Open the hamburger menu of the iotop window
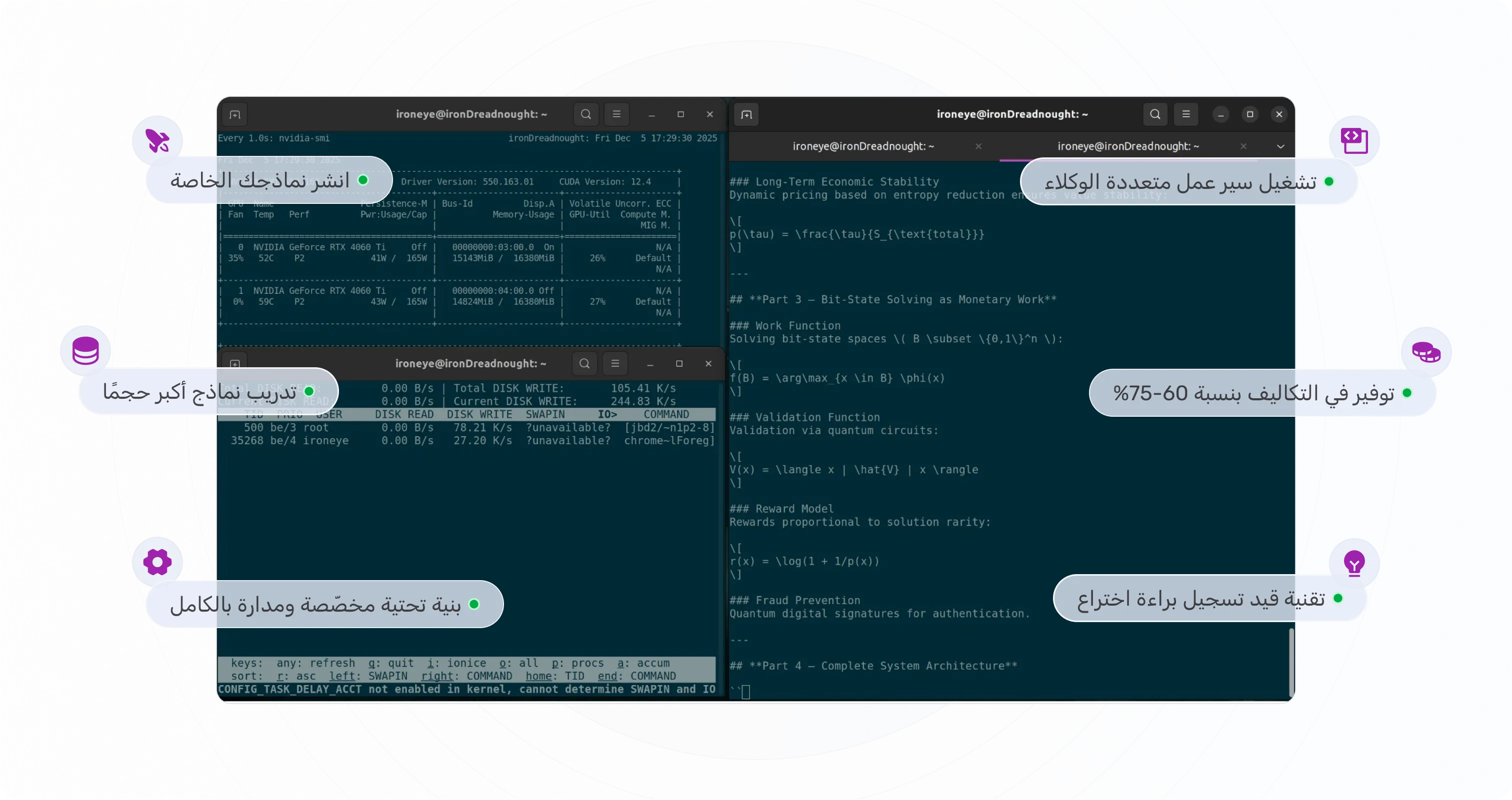 click(615, 364)
